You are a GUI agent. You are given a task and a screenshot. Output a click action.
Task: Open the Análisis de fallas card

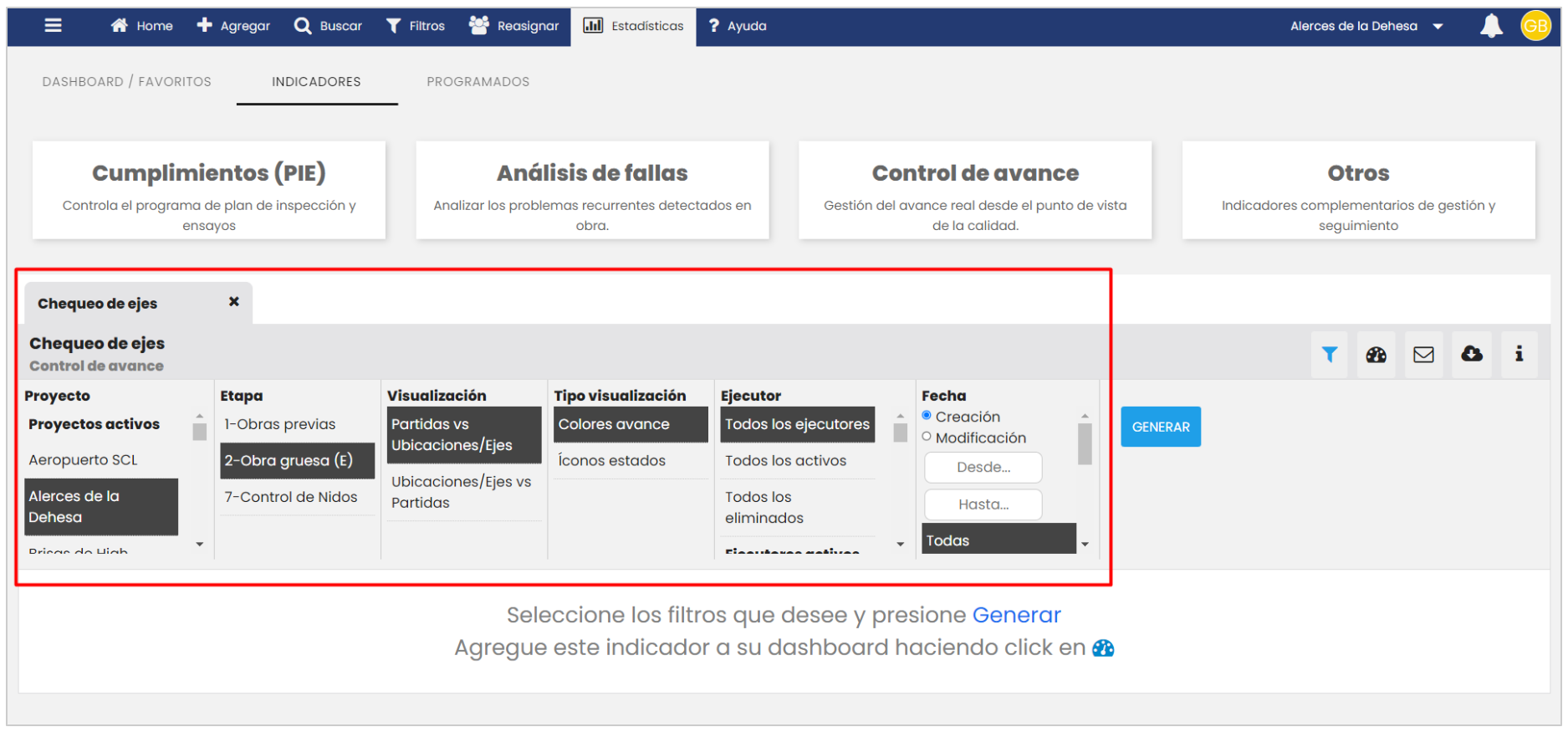click(592, 190)
